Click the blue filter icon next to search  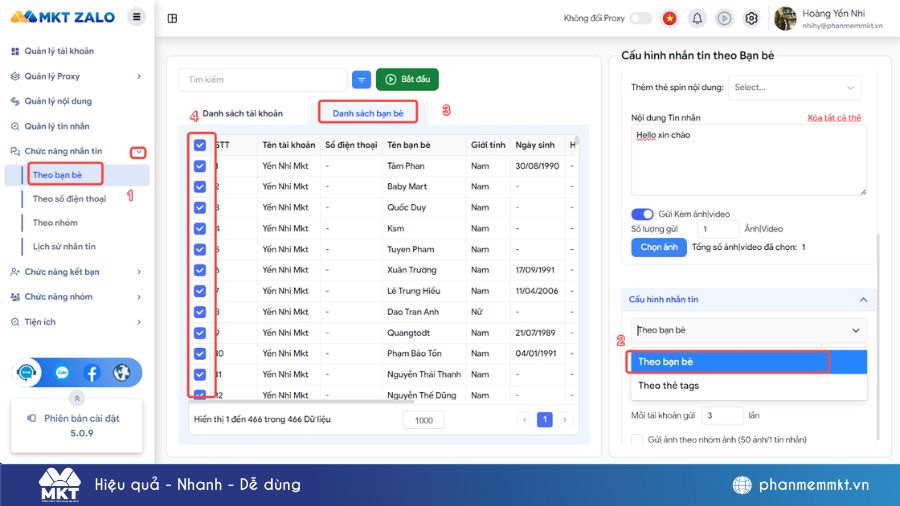click(x=360, y=79)
